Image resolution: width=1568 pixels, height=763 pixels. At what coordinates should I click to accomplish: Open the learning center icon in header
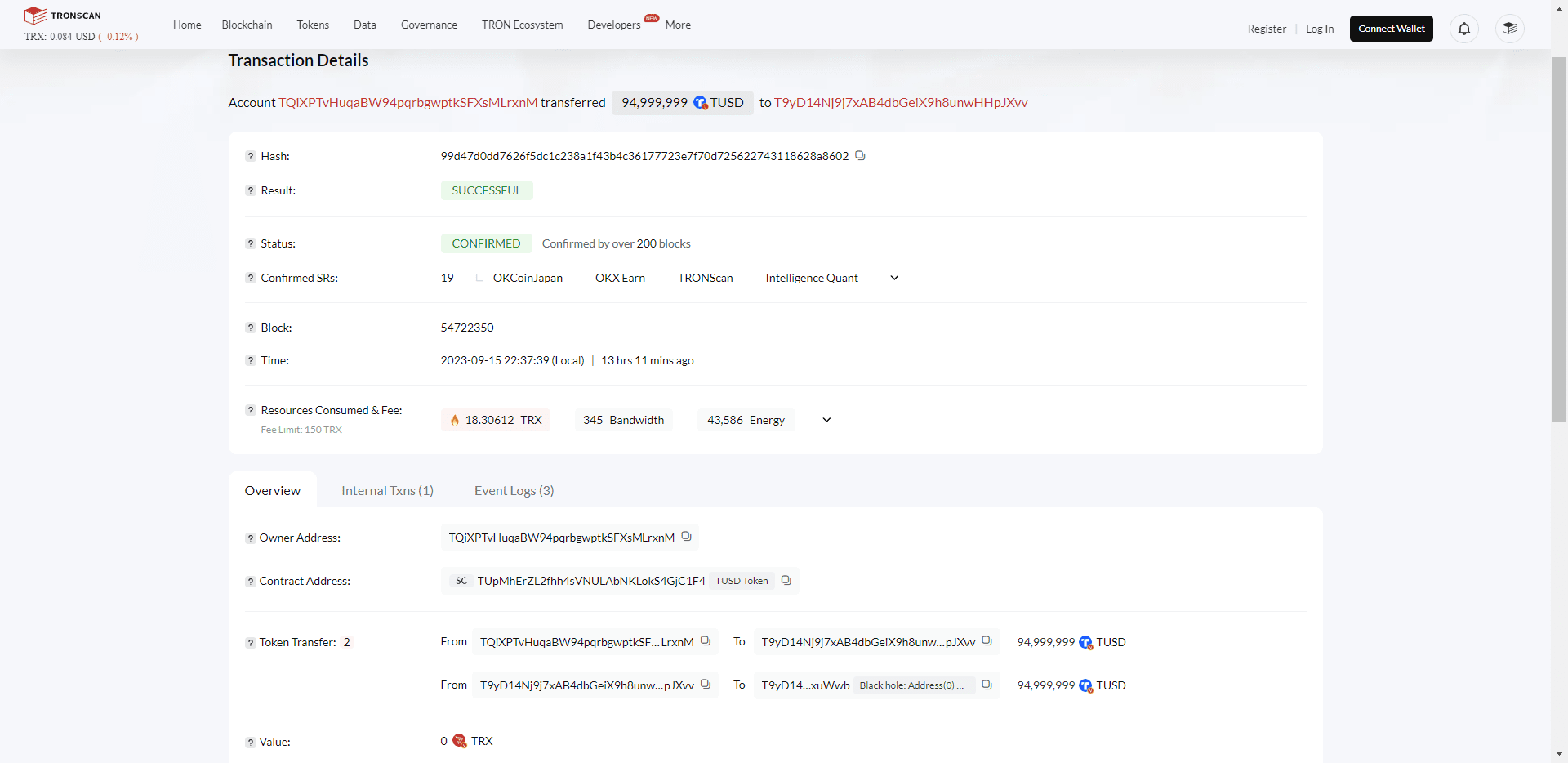point(1510,29)
